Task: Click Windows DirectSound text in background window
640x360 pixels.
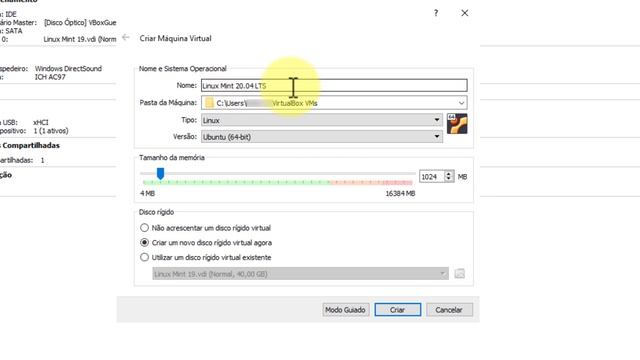Action: [x=68, y=69]
